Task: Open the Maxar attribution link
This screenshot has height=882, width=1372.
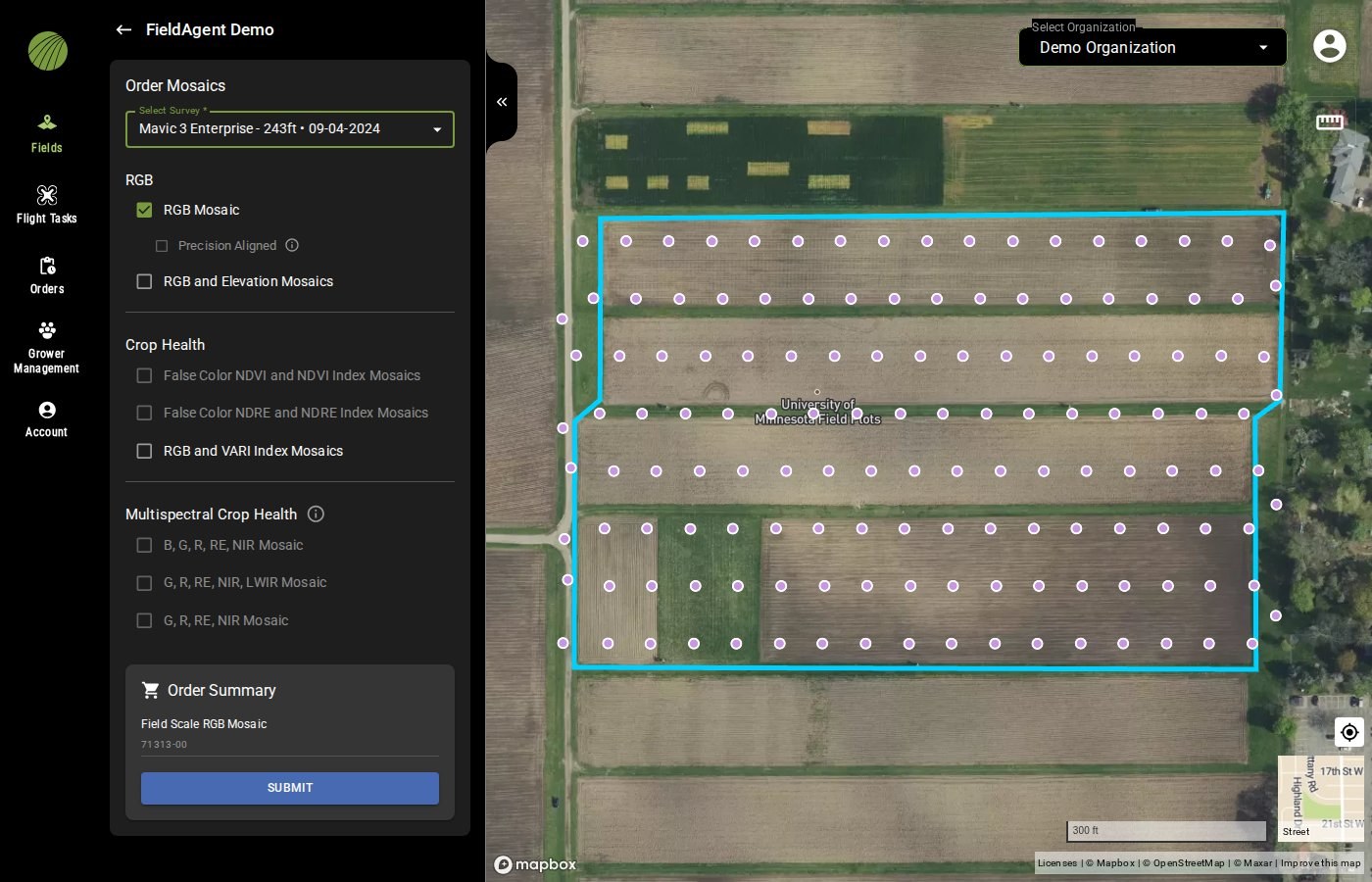Action: pyautogui.click(x=1255, y=863)
